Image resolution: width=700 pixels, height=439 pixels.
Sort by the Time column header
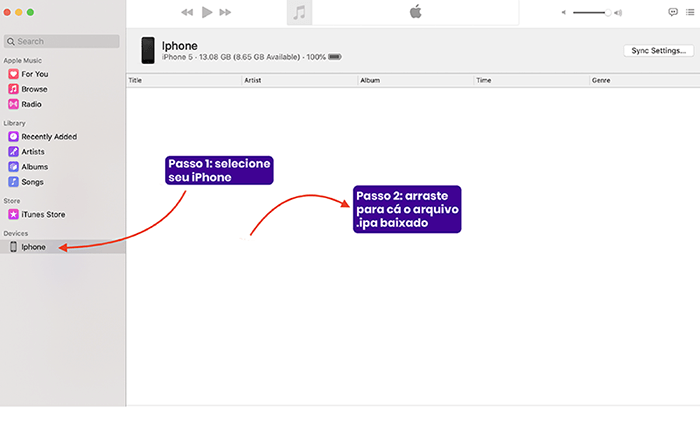click(x=531, y=80)
